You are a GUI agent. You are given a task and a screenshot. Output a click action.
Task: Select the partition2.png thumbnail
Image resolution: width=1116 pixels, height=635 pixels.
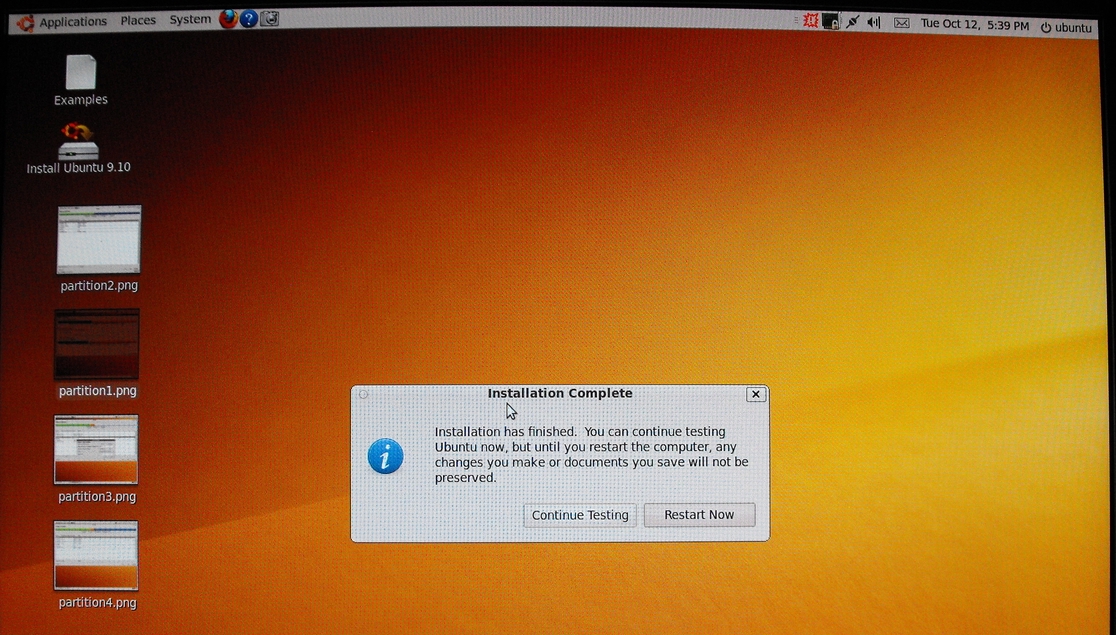tap(99, 240)
